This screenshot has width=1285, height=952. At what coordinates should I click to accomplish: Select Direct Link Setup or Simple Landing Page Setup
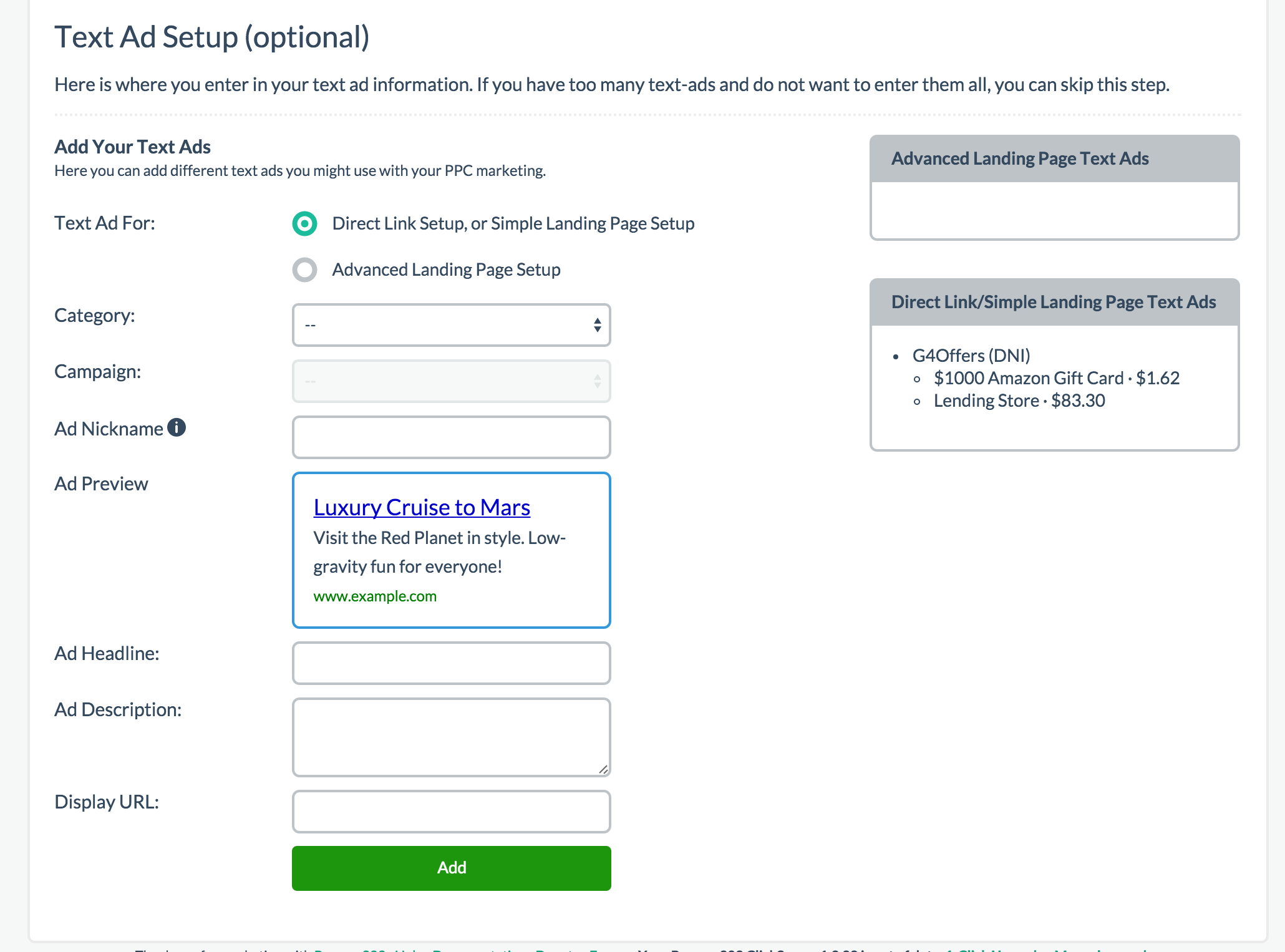(x=304, y=223)
